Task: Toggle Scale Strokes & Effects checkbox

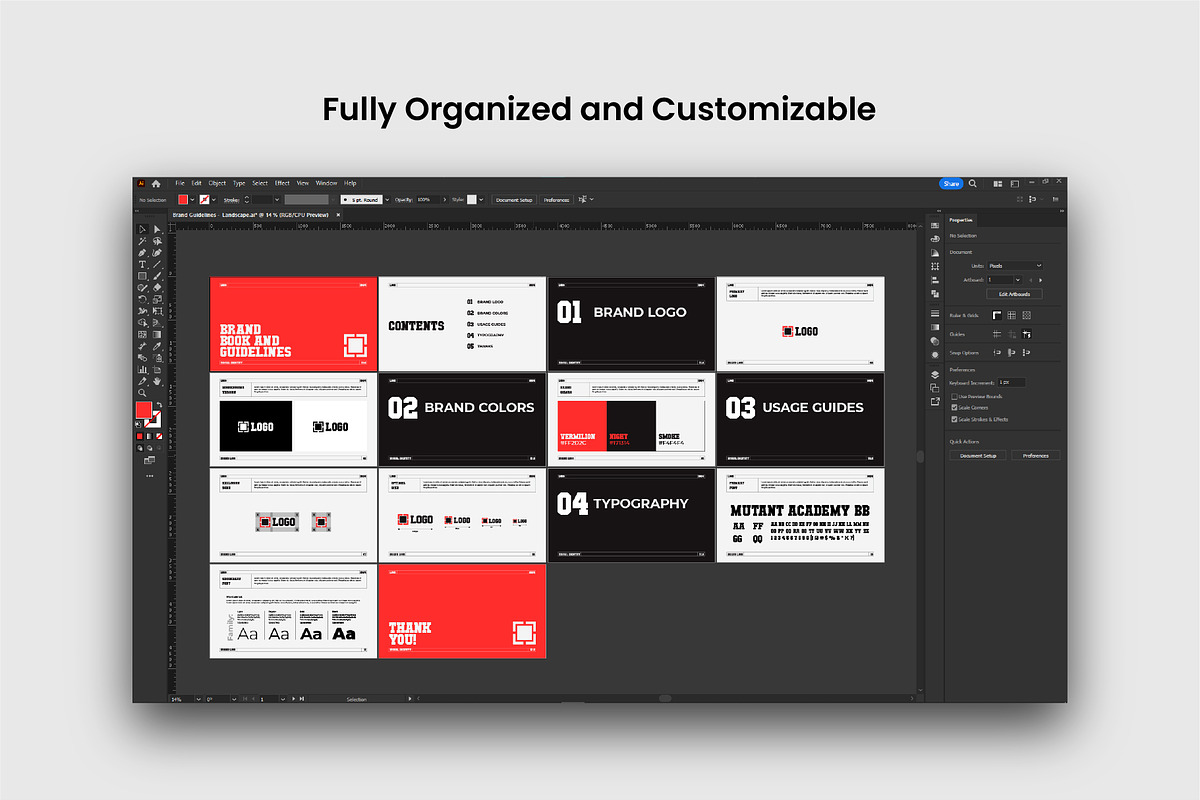Action: click(x=954, y=419)
